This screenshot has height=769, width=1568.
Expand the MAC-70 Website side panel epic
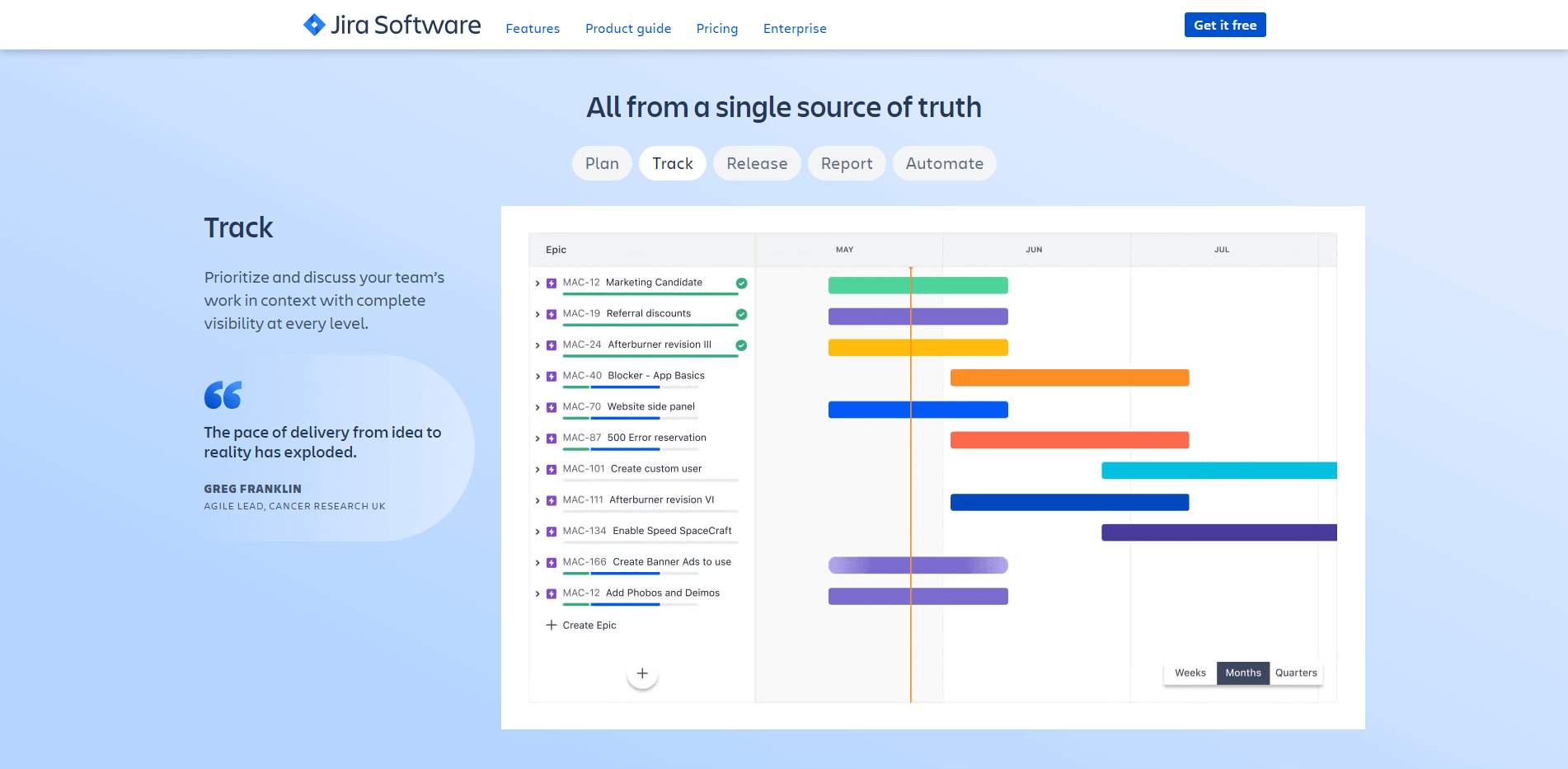point(538,408)
